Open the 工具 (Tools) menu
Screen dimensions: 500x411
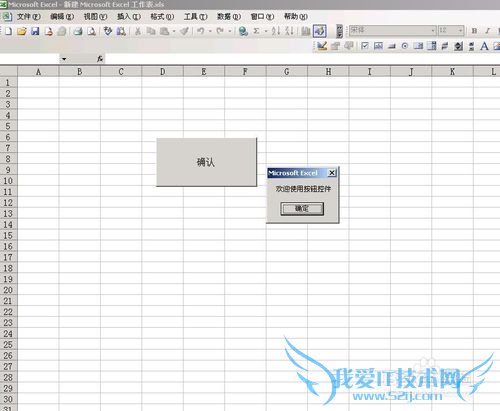tap(195, 16)
